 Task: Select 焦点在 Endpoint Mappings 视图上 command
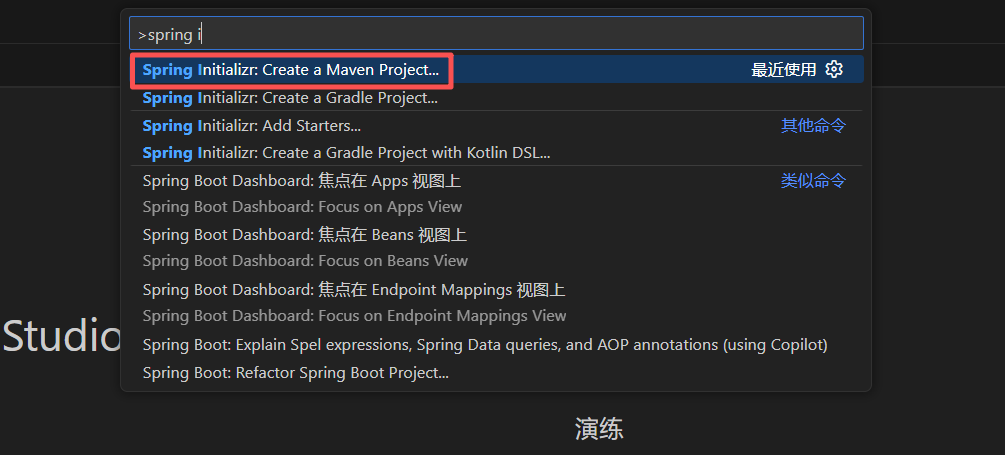[x=354, y=290]
